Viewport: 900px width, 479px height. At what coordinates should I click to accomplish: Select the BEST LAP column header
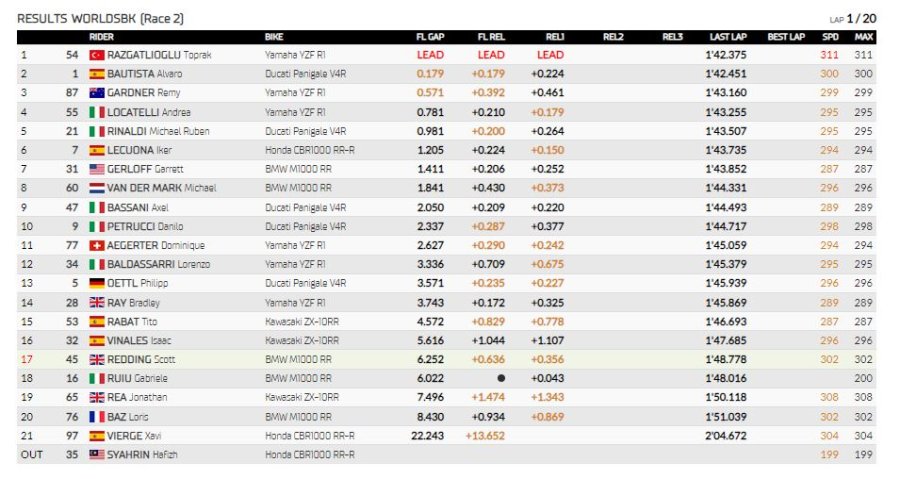pos(785,36)
